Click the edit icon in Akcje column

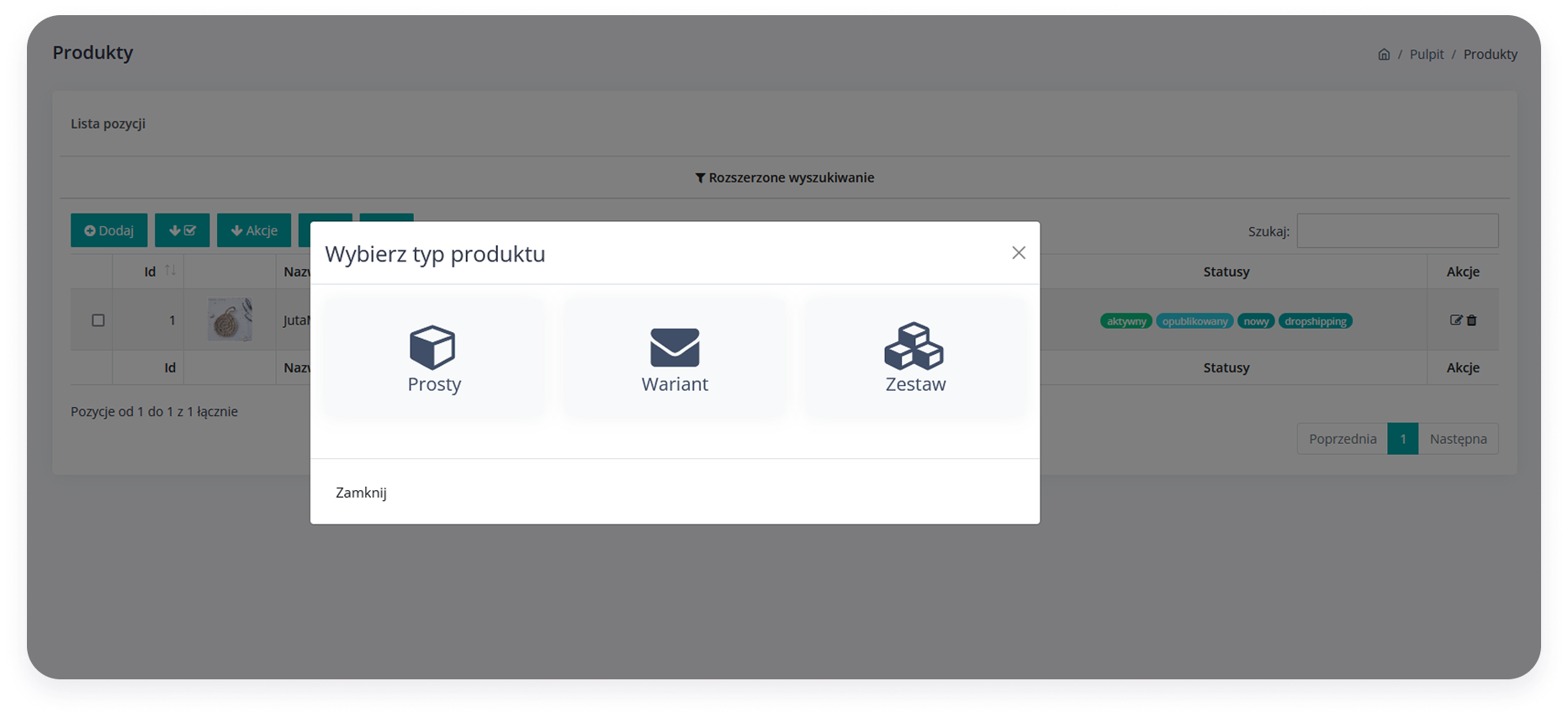(x=1456, y=320)
